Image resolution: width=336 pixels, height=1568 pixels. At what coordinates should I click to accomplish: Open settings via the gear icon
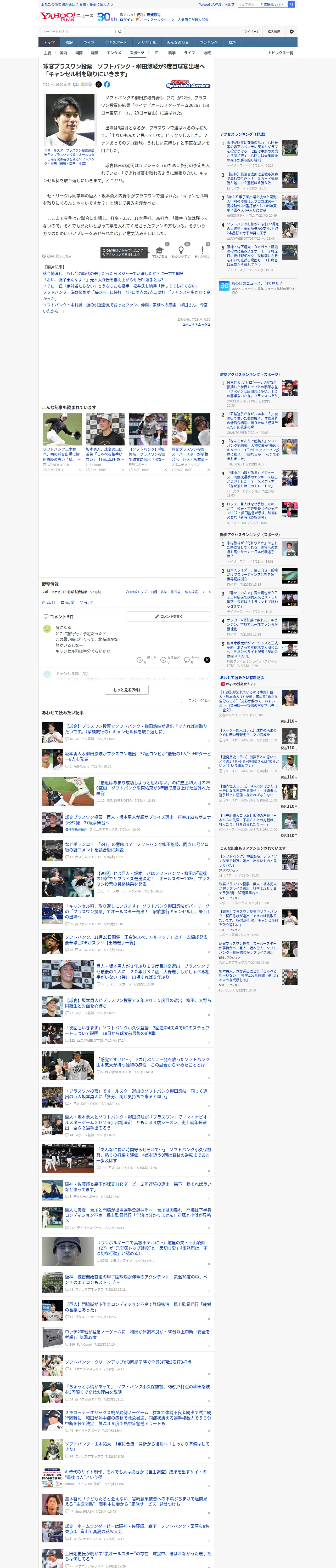292,32
